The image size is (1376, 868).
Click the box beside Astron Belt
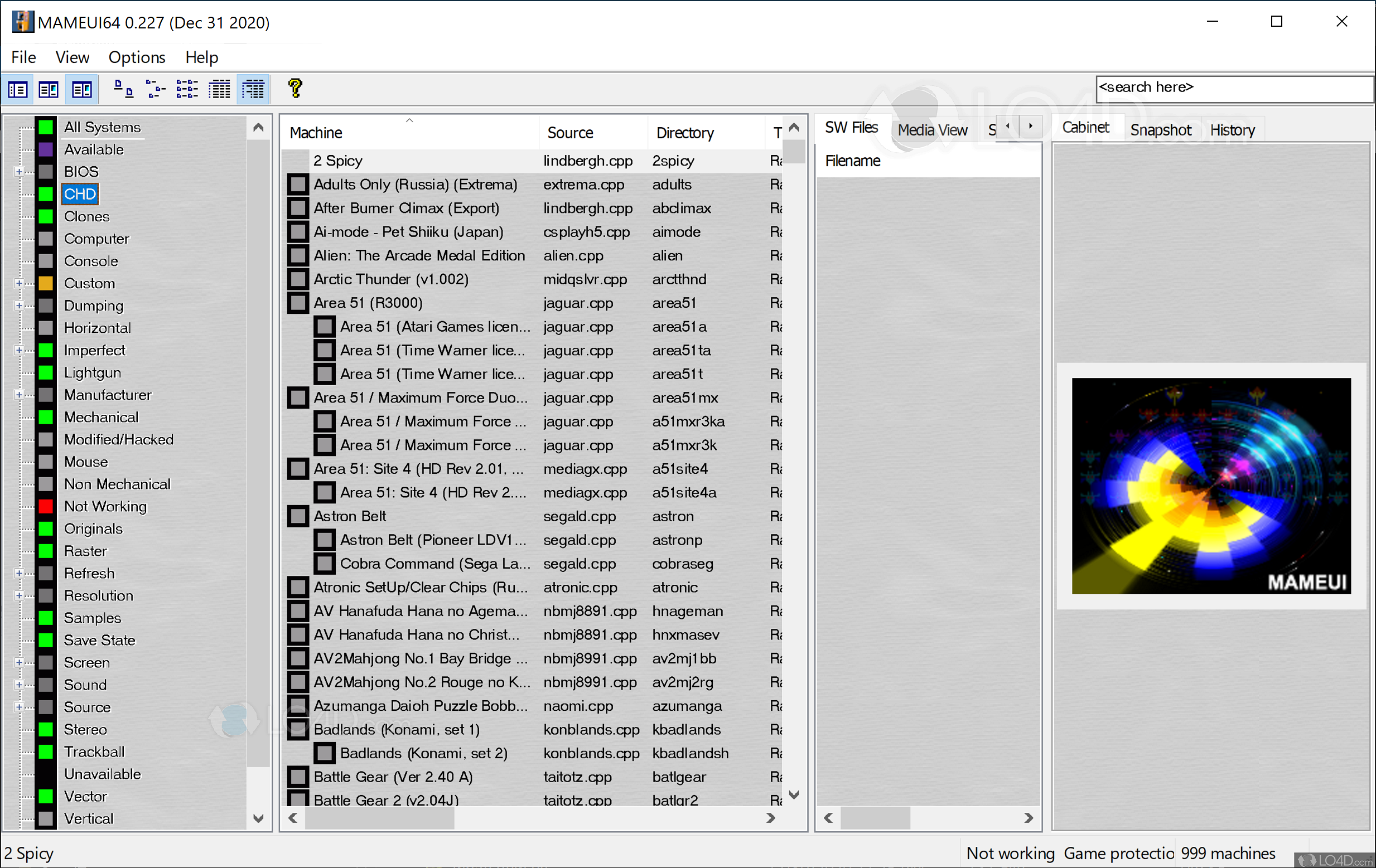tap(298, 516)
